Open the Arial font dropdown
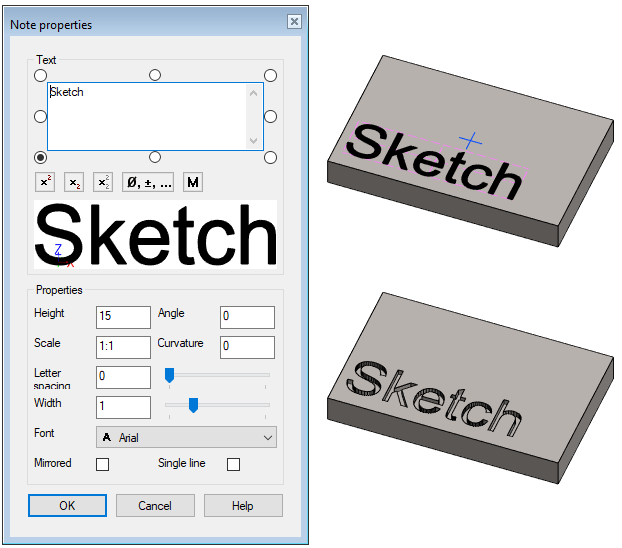Viewport: 622px width, 548px height. [185, 438]
